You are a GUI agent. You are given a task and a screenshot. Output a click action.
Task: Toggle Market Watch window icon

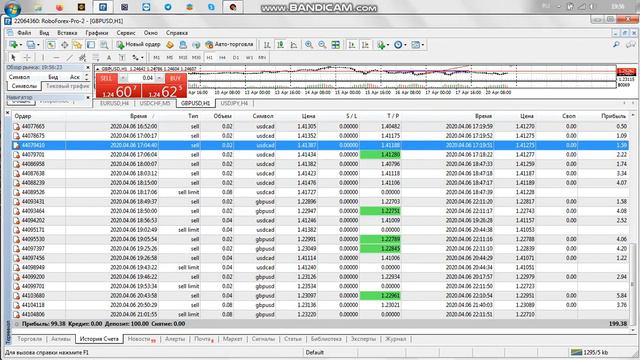tap(51, 44)
